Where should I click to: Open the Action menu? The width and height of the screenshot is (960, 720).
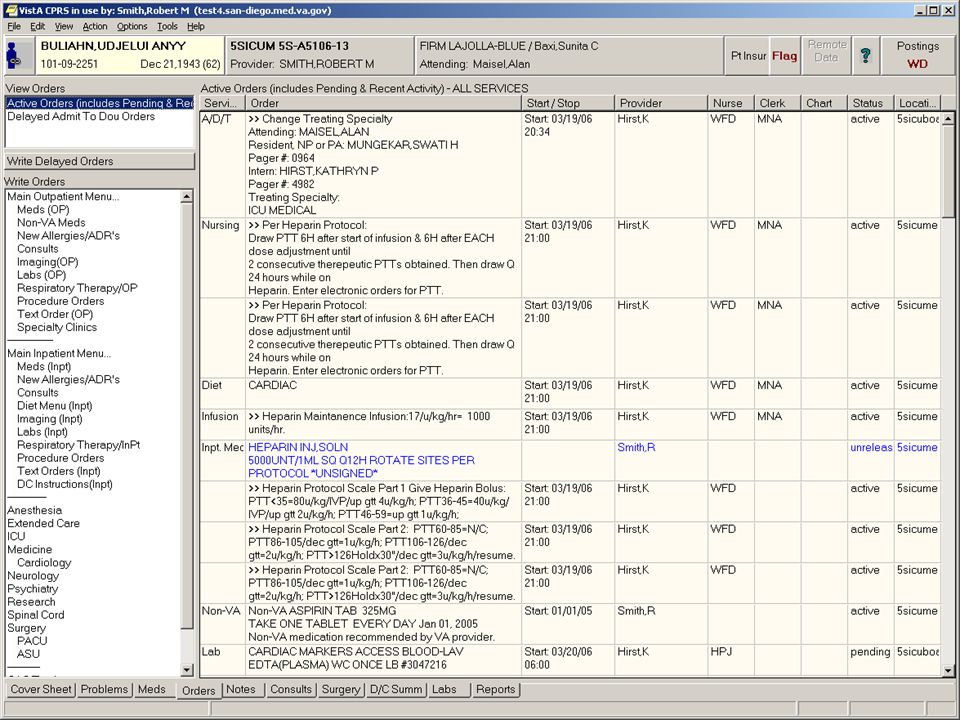pos(95,26)
